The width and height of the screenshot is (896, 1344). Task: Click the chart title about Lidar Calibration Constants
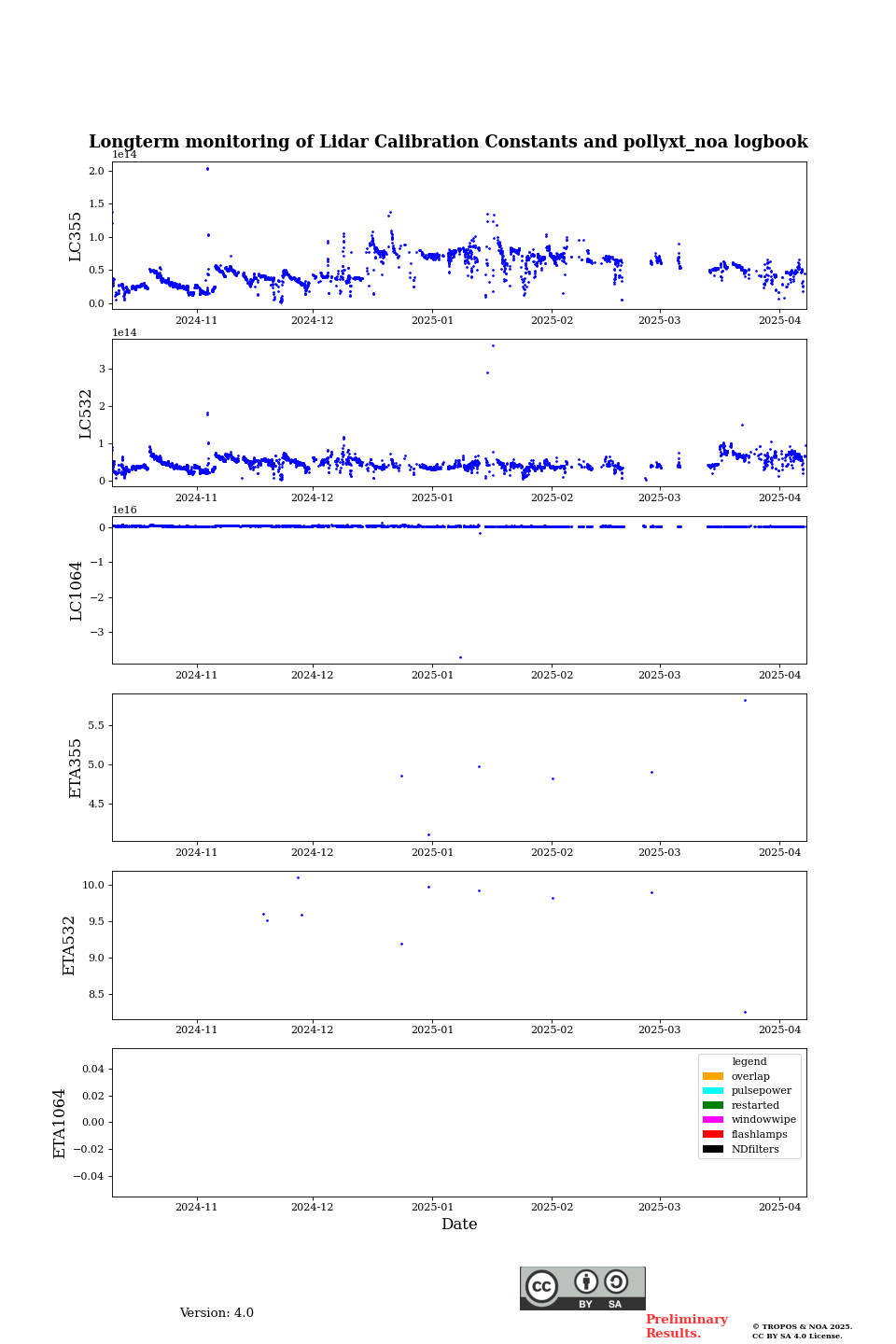[448, 142]
